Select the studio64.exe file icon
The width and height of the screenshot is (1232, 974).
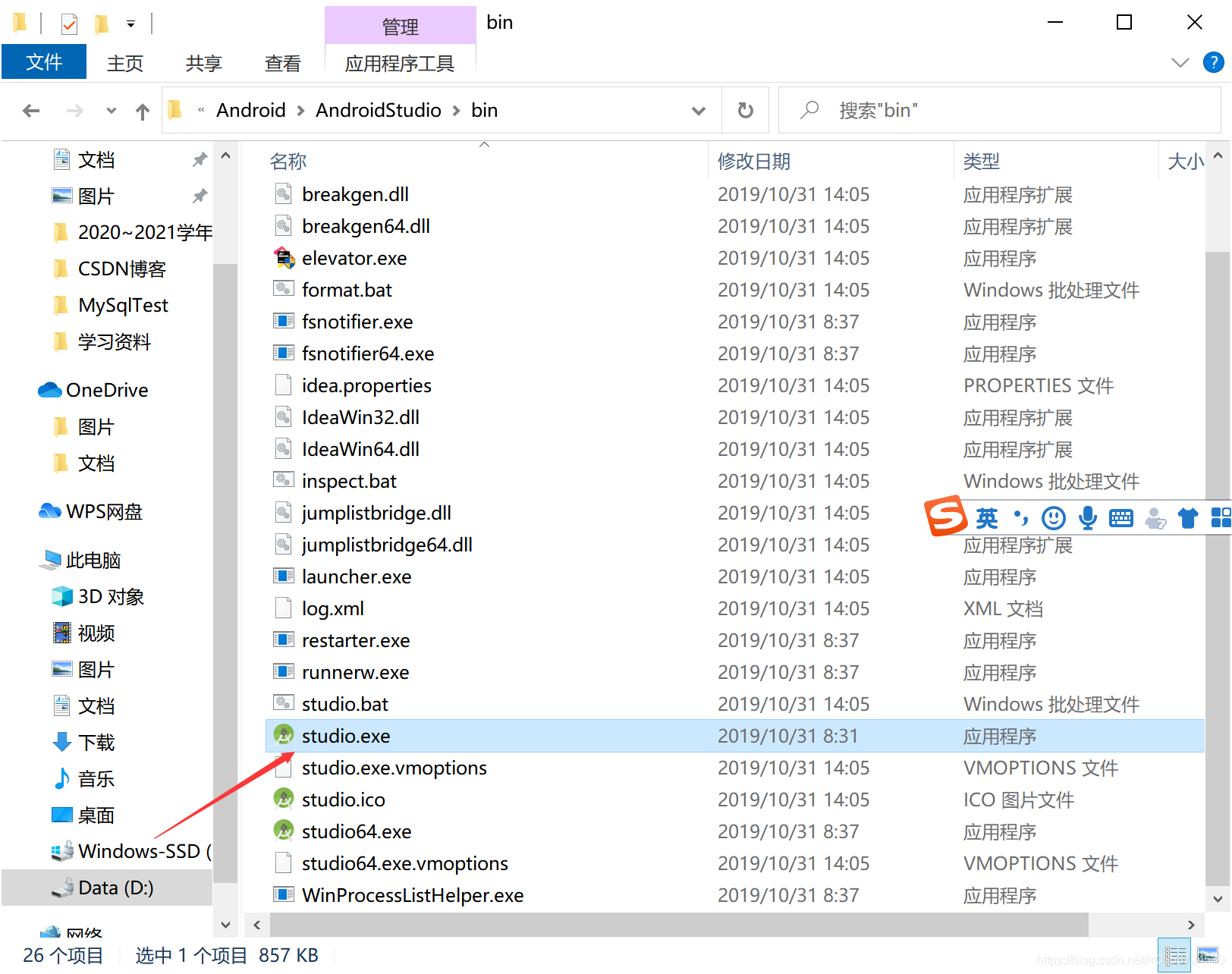(284, 831)
